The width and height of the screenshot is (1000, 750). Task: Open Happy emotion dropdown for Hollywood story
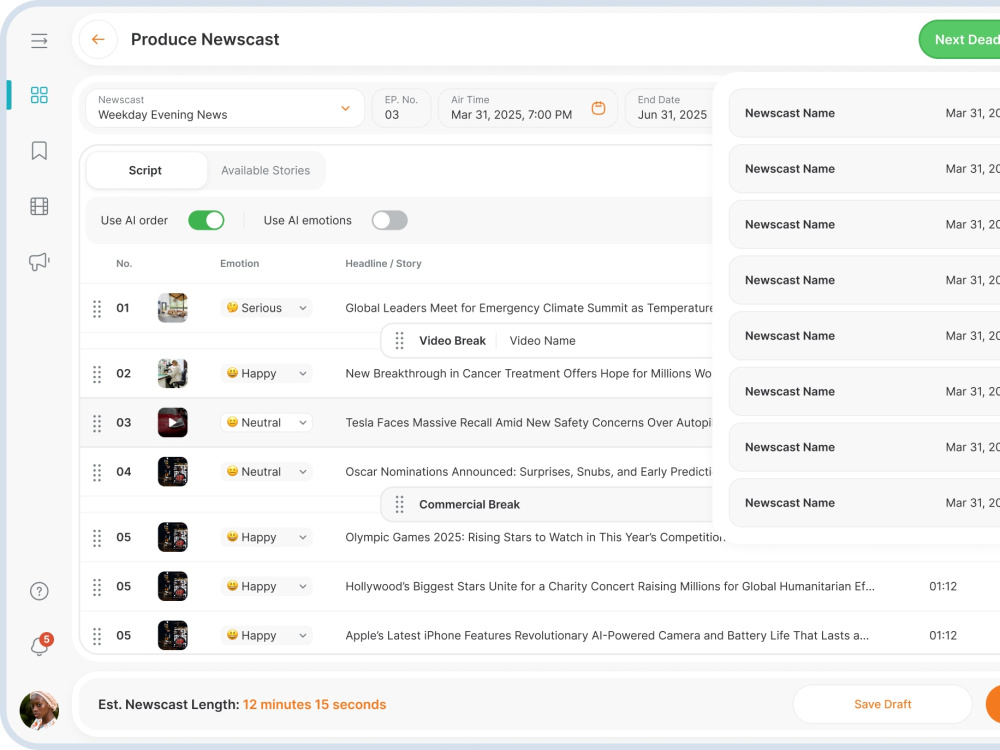coord(267,587)
